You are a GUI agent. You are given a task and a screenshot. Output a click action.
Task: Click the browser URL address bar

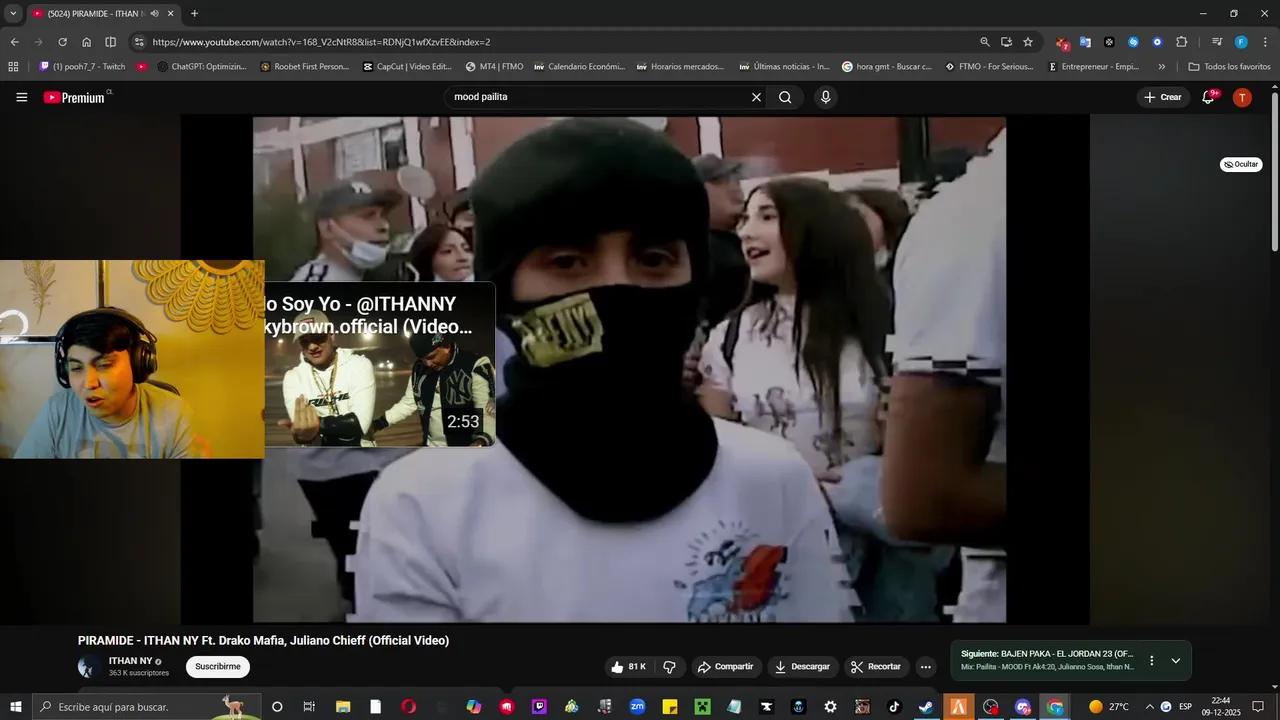560,42
